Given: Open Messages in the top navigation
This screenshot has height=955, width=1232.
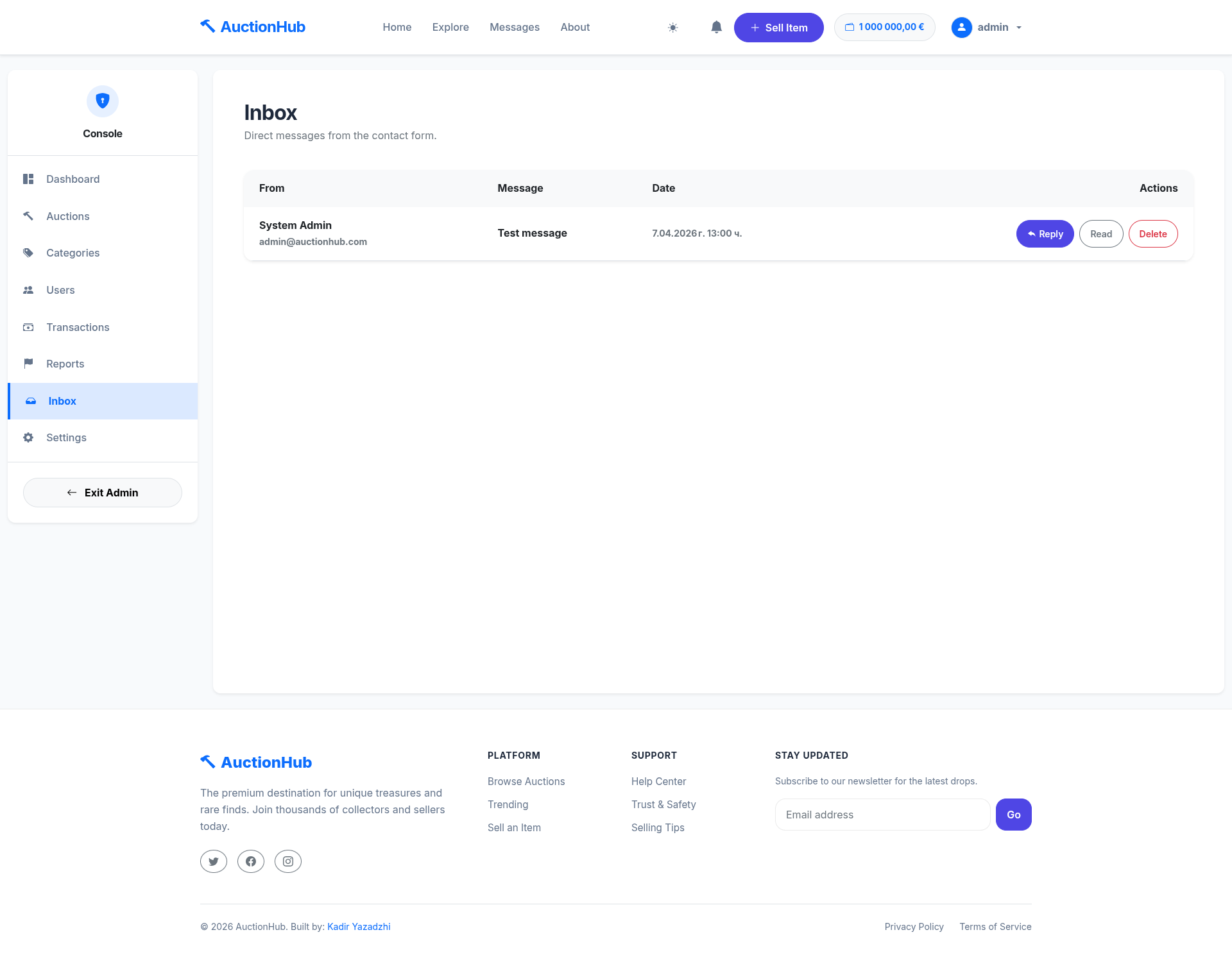Looking at the screenshot, I should click(515, 27).
